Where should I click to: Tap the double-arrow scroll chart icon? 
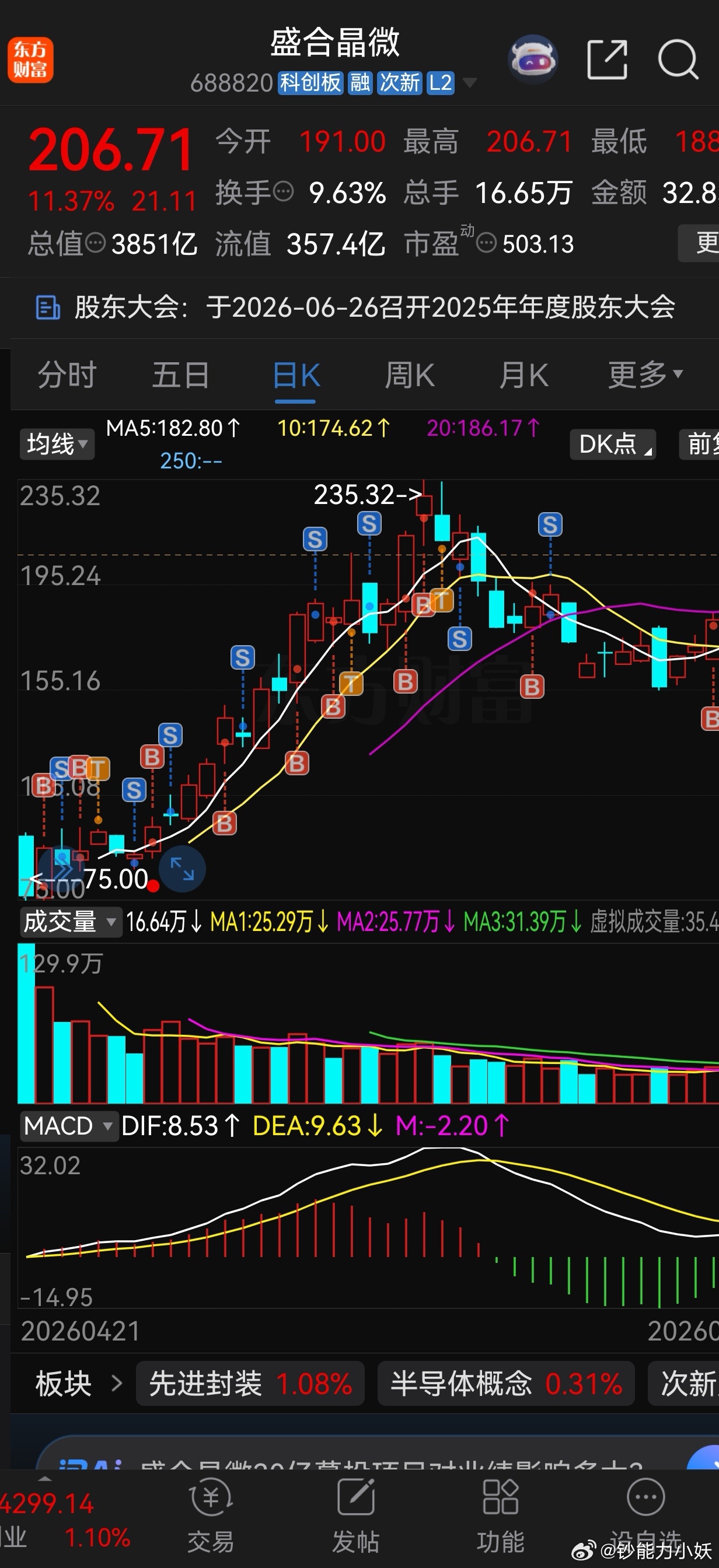click(61, 869)
